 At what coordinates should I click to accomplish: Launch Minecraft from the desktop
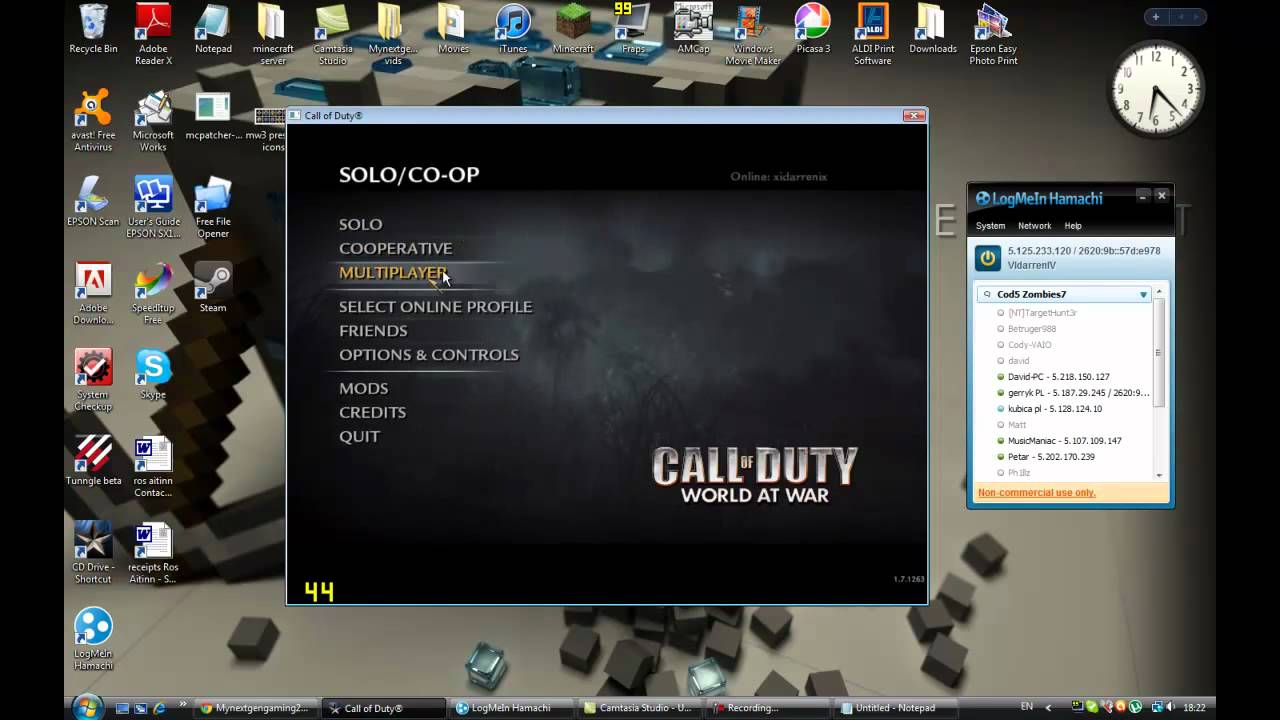573,30
